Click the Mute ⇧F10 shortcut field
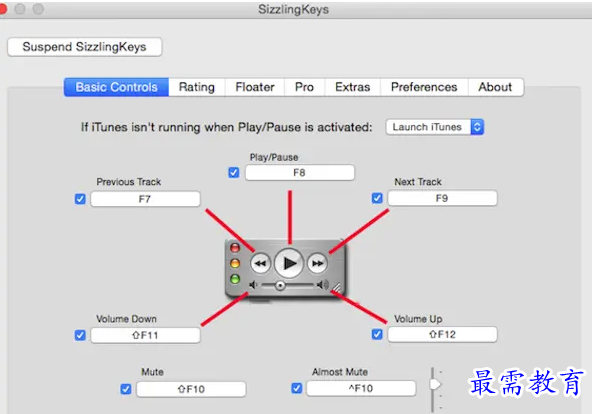The width and height of the screenshot is (592, 414). (191, 389)
